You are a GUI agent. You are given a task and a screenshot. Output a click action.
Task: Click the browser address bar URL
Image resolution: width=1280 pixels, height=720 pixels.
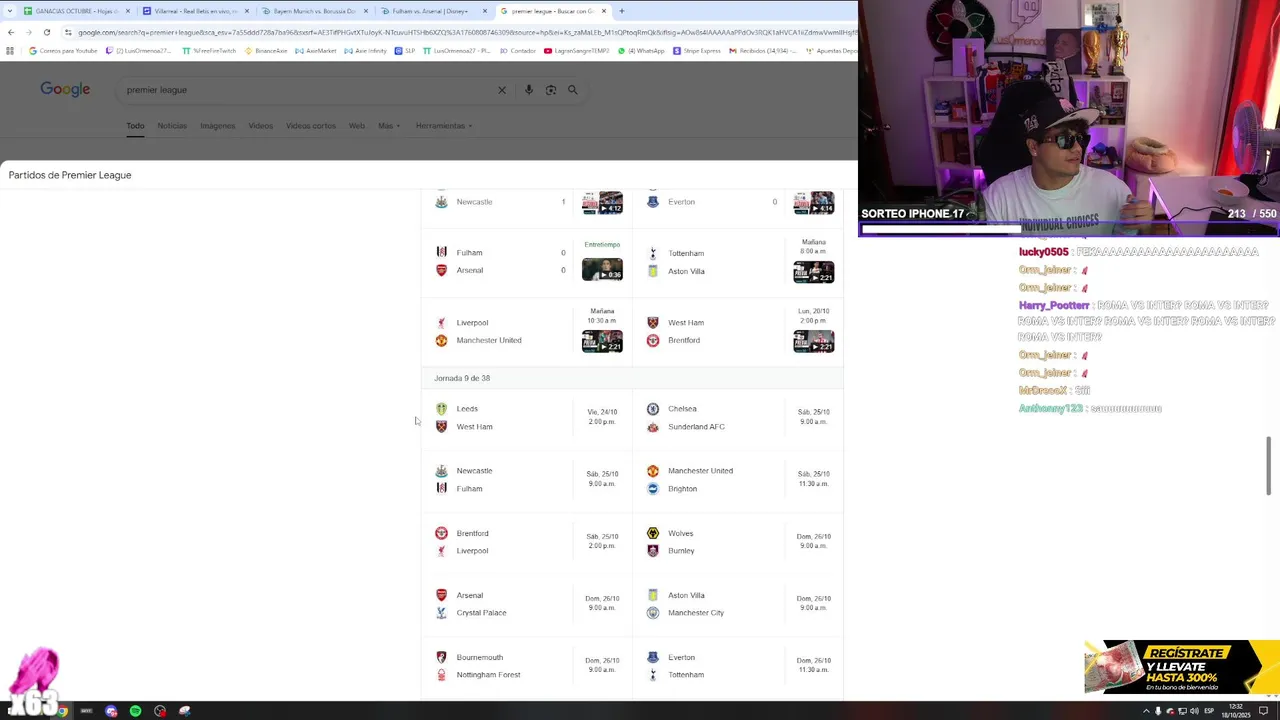click(x=460, y=32)
